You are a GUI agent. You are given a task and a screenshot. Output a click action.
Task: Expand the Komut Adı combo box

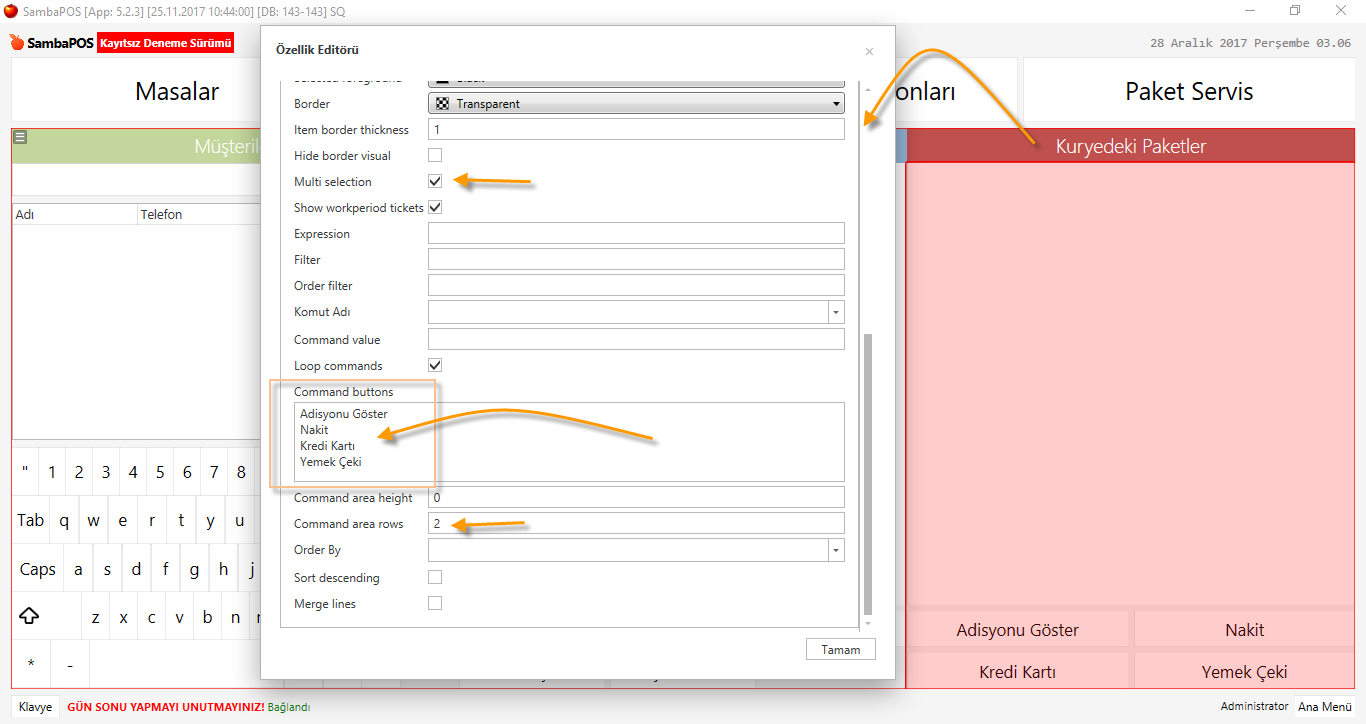click(836, 312)
